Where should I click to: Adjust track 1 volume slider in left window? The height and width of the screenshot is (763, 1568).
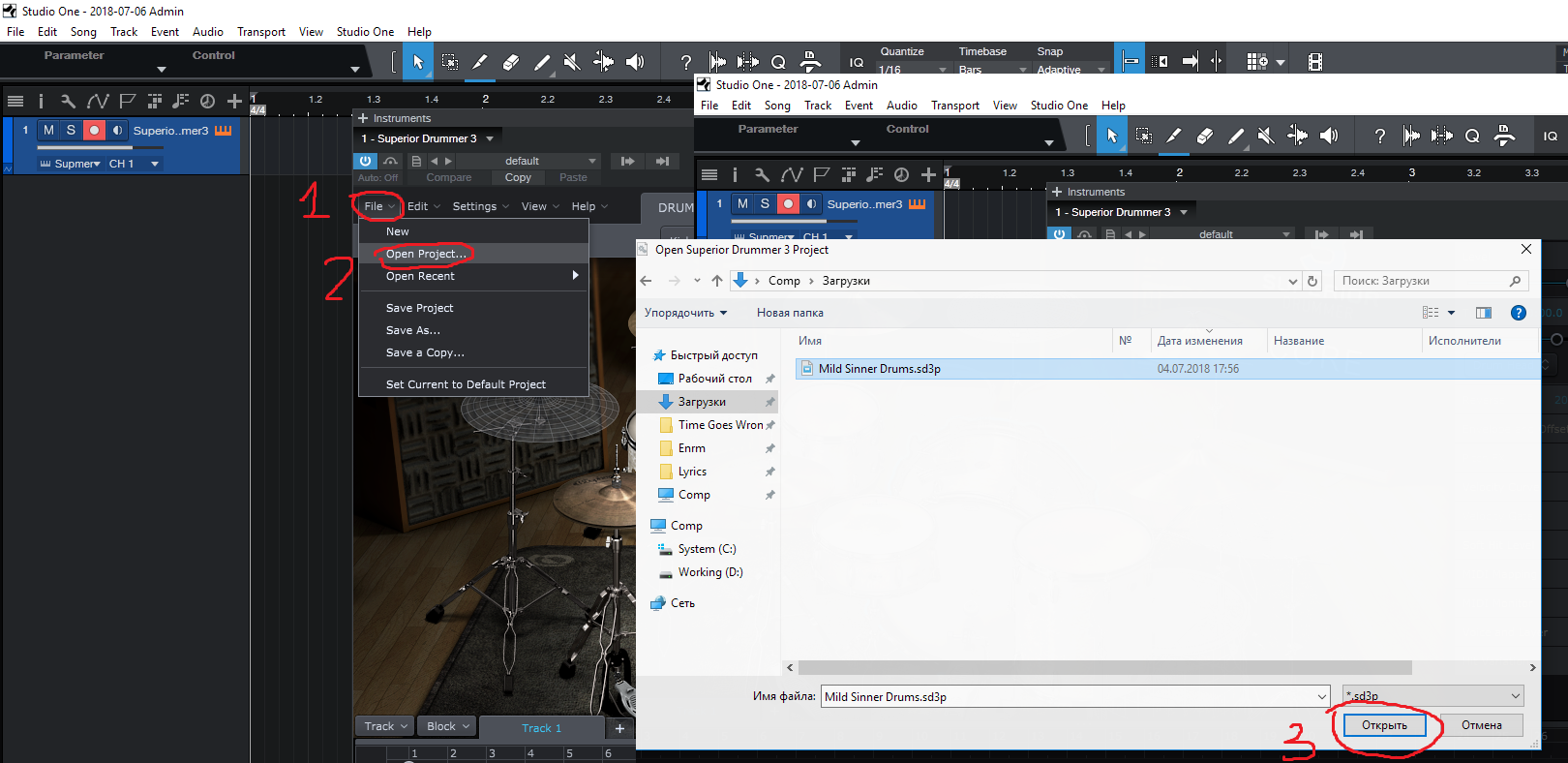point(98,147)
